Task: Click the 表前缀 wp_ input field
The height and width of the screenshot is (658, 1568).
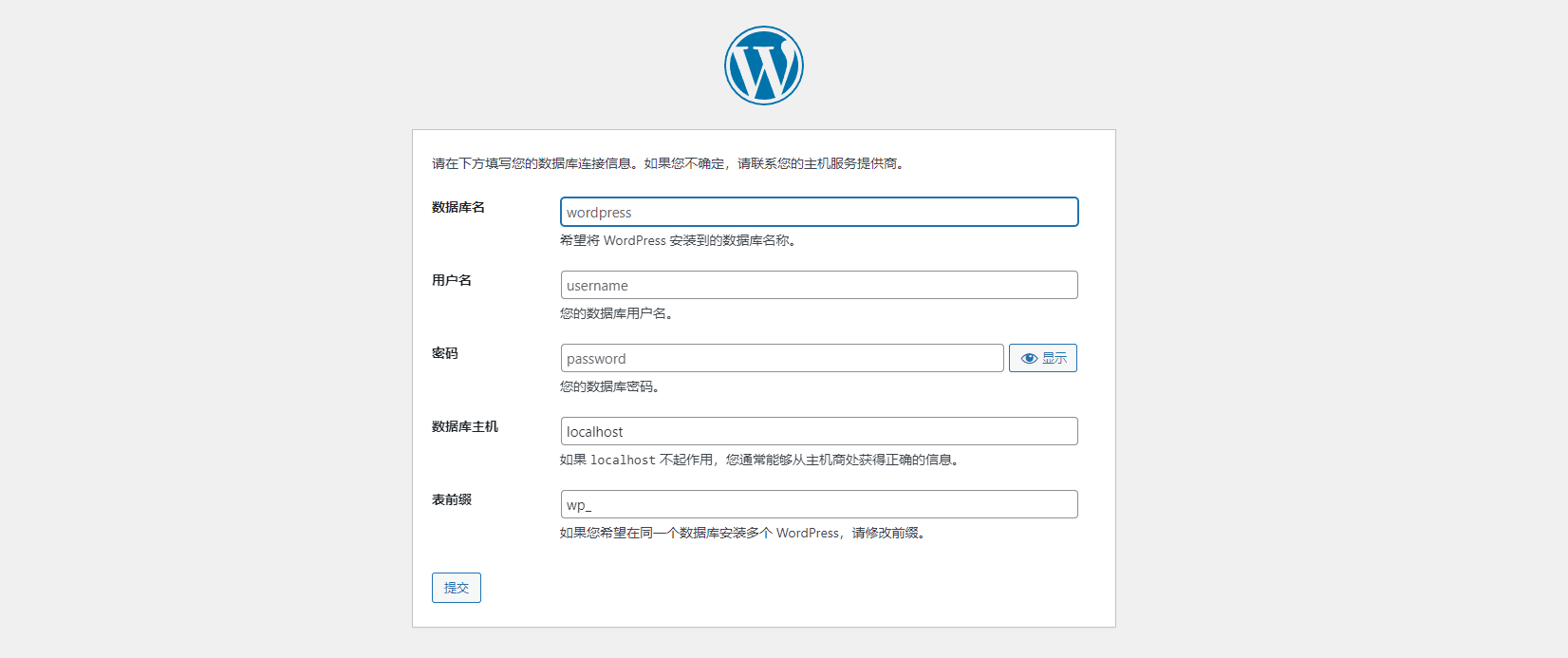Action: [819, 504]
